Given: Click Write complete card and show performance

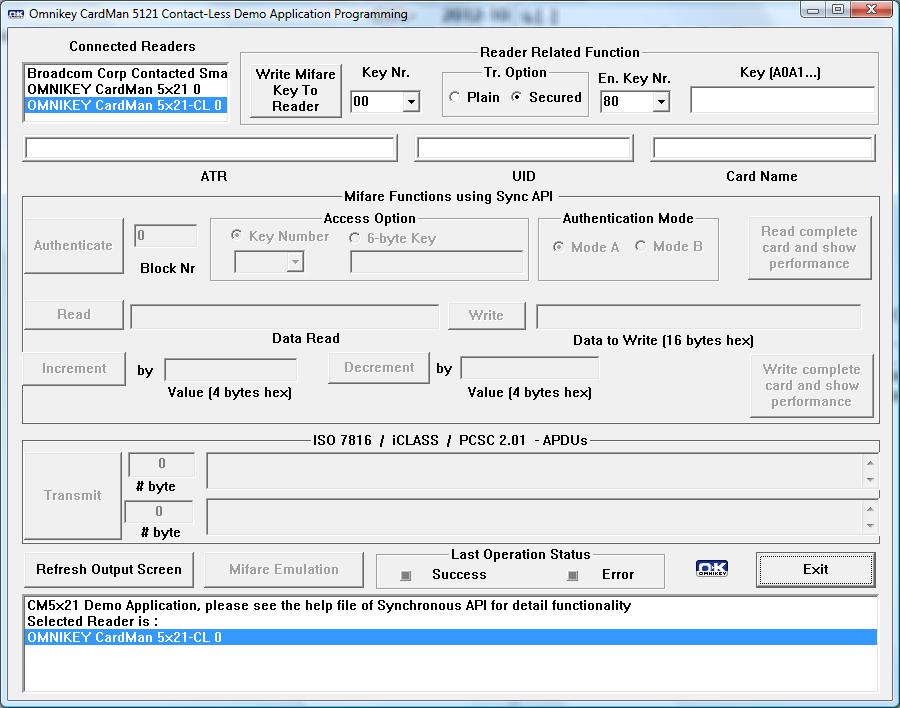Looking at the screenshot, I should tap(812, 385).
